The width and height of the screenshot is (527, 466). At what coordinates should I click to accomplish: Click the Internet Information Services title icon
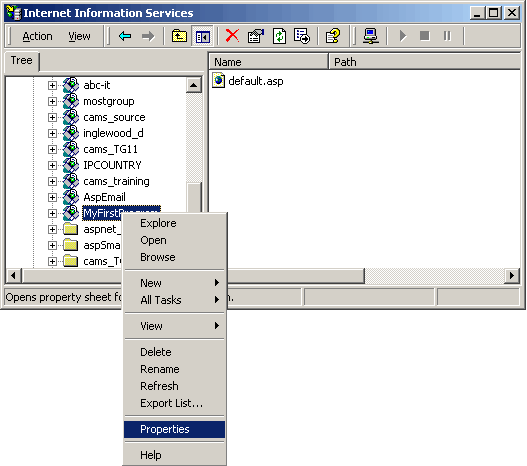[x=13, y=13]
